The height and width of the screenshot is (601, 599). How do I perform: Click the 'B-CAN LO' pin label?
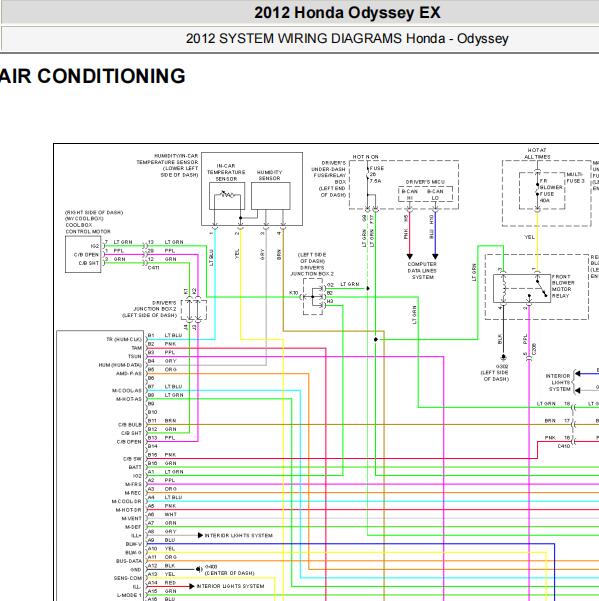(x=435, y=195)
